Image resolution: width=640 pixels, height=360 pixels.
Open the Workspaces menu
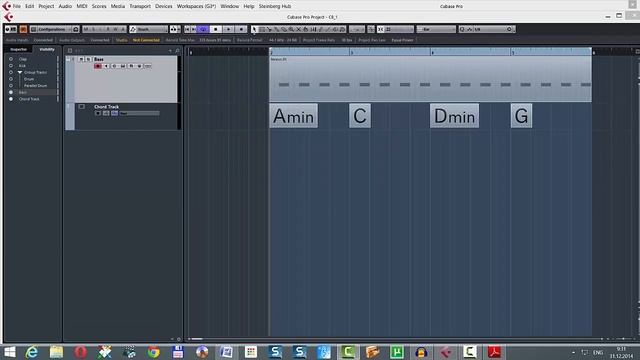pos(196,6)
